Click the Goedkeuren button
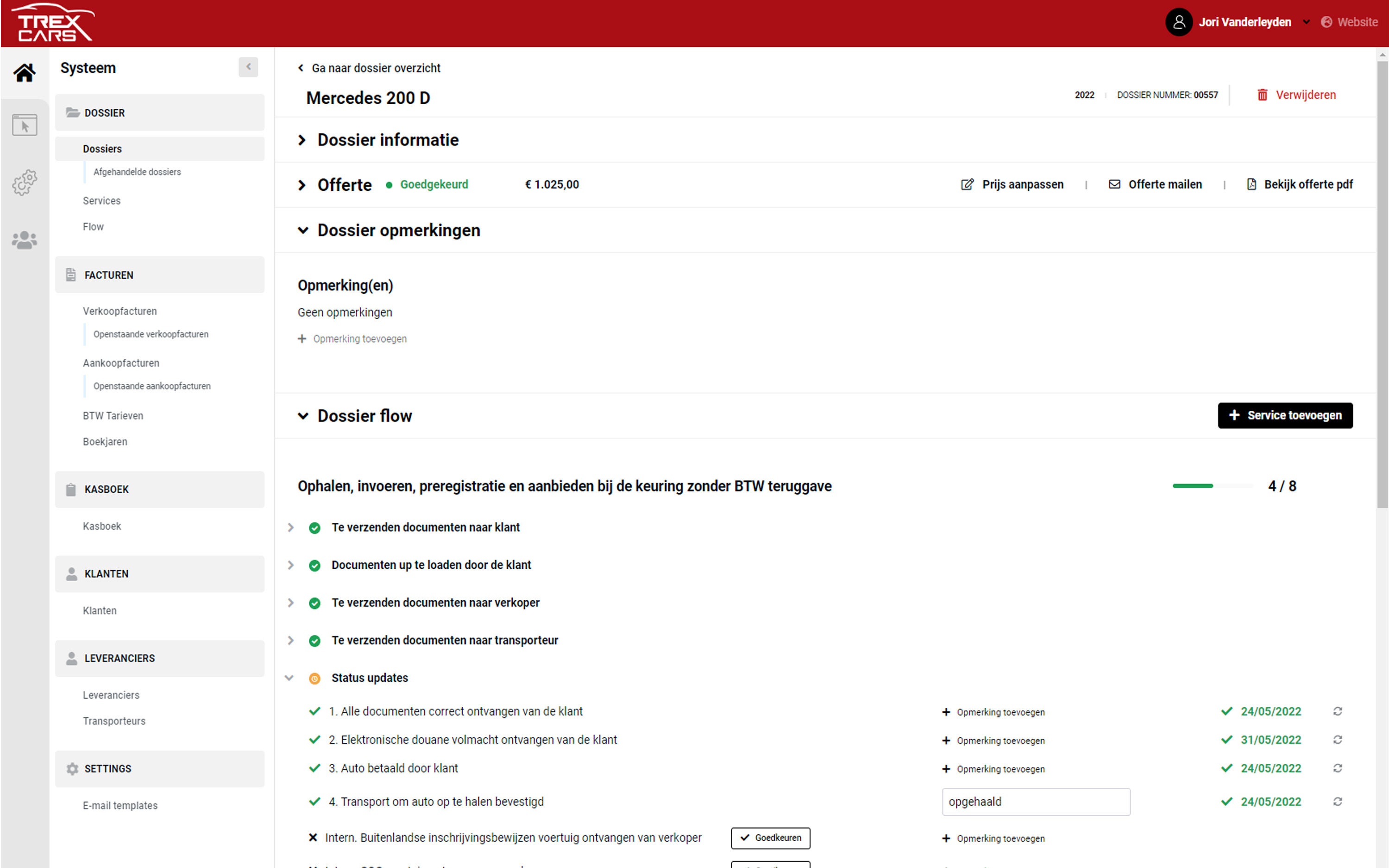 click(x=770, y=837)
